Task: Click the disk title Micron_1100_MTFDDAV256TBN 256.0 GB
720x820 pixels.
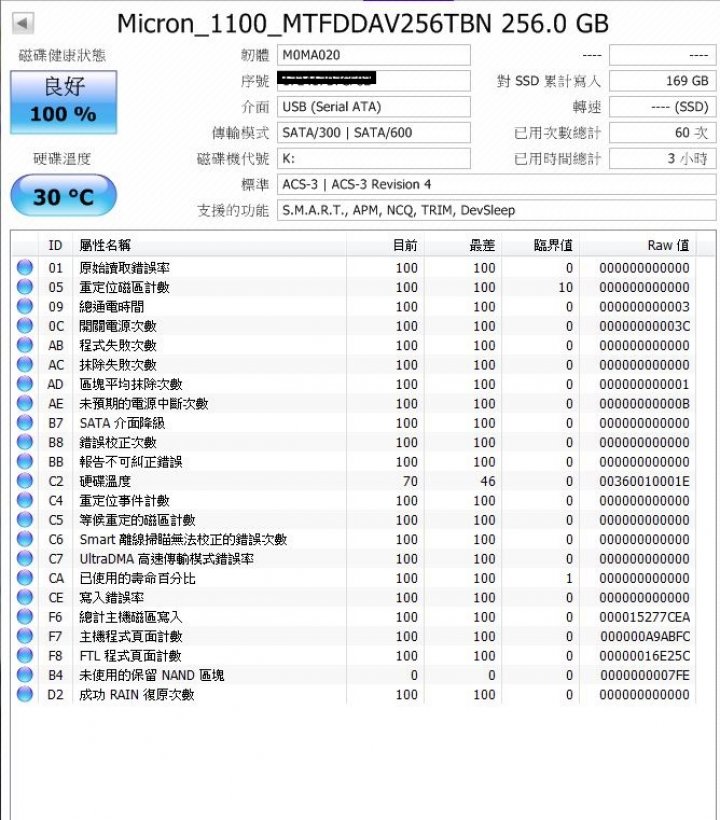Action: coord(363,24)
